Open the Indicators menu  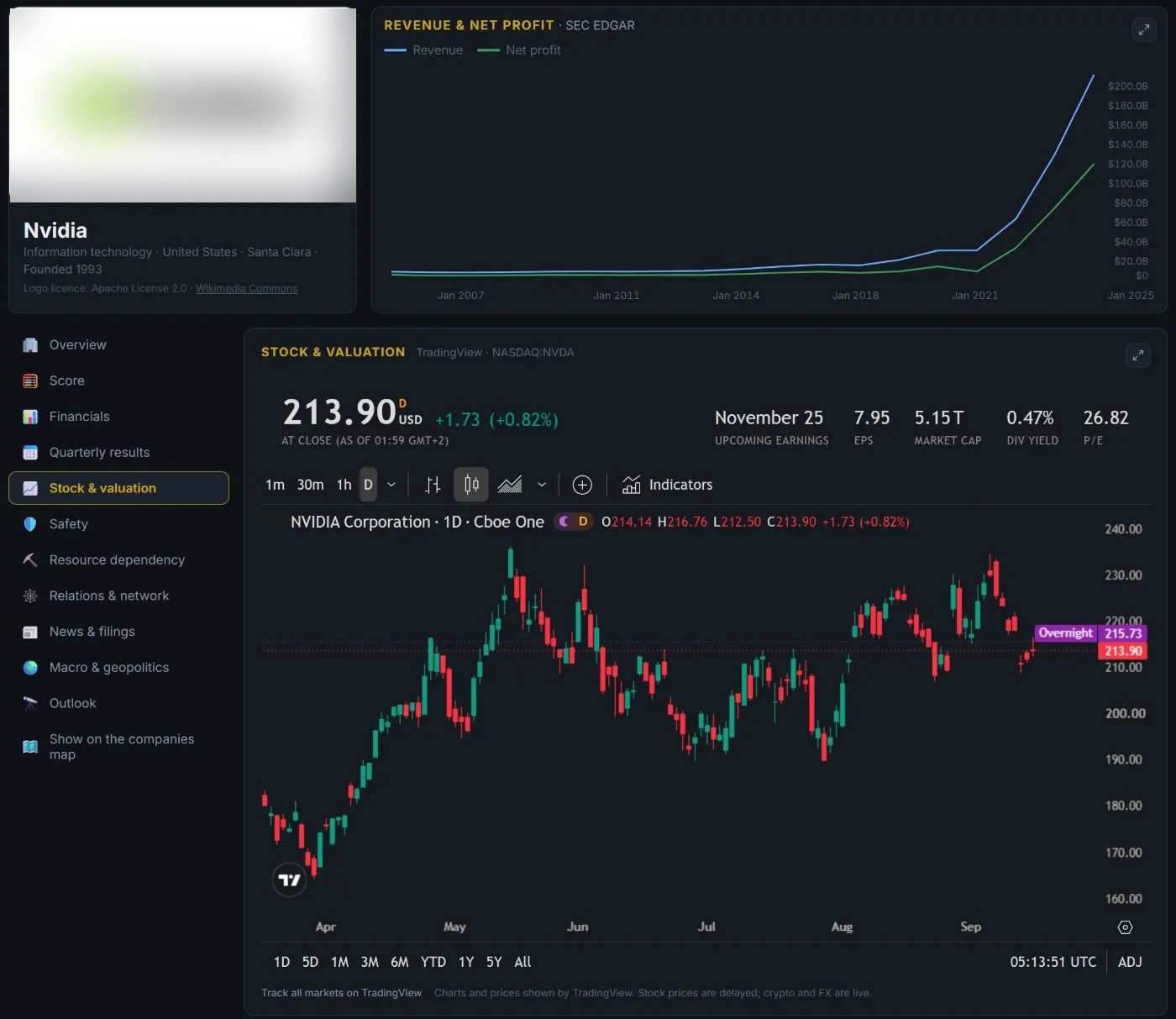click(667, 485)
